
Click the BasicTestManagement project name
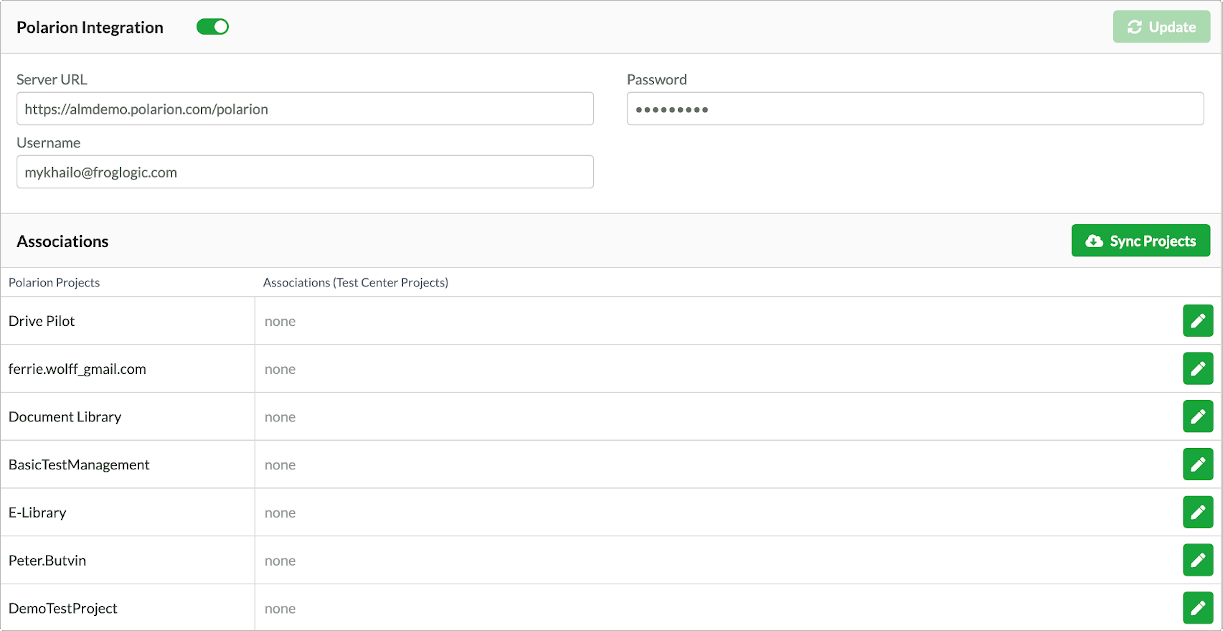[79, 465]
